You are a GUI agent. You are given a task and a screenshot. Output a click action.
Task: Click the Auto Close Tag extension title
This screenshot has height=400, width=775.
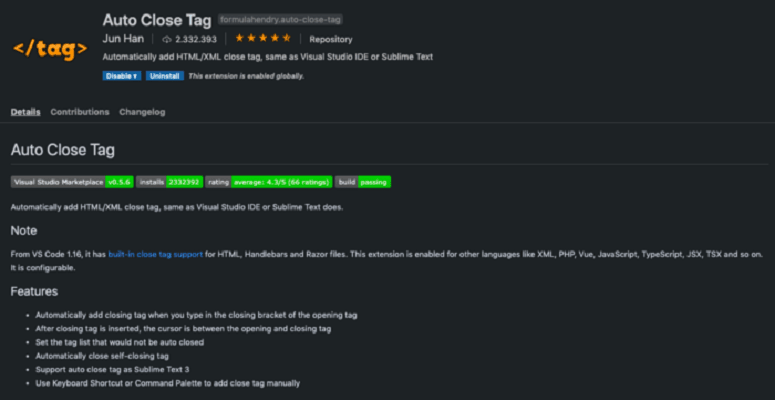pyautogui.click(x=157, y=20)
